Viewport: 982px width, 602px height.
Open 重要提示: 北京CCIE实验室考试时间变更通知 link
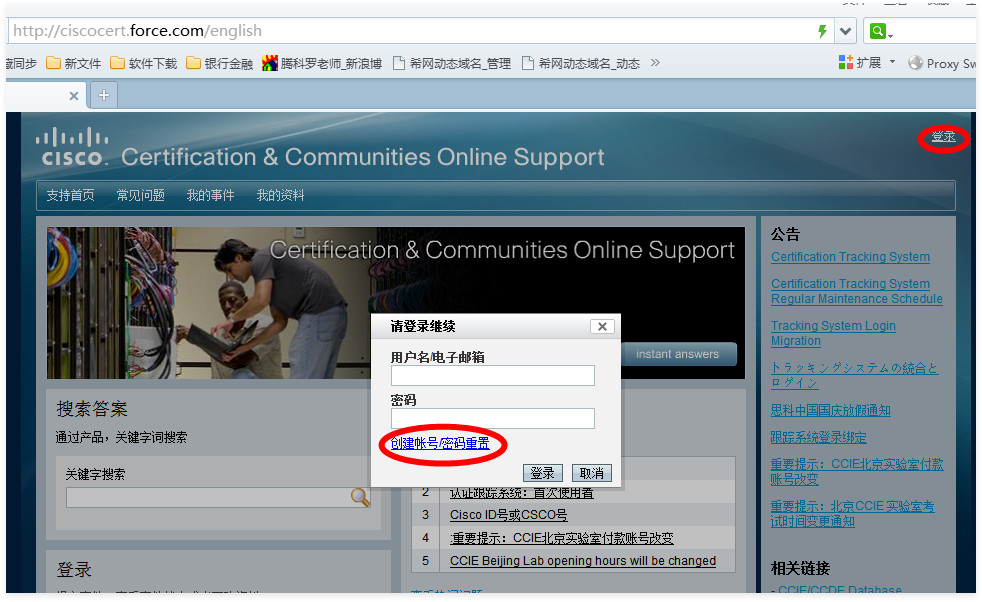click(x=852, y=514)
